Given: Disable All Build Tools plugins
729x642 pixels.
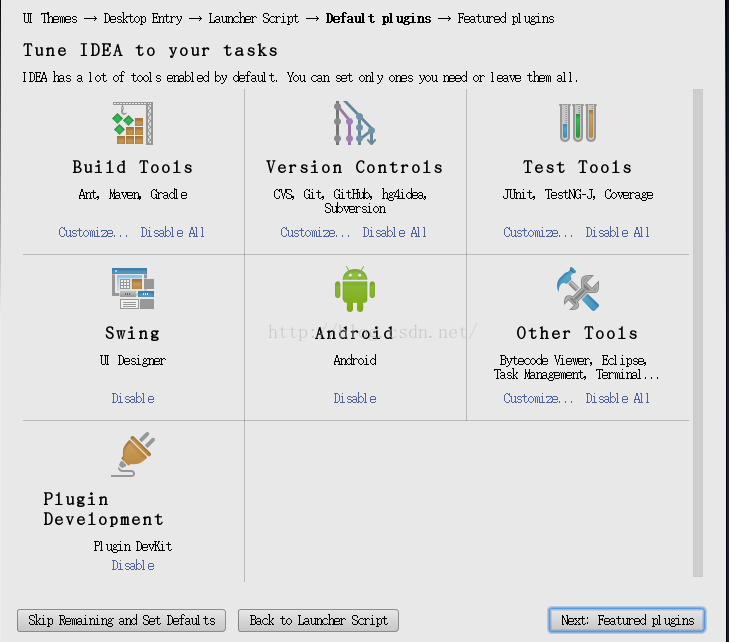Looking at the screenshot, I should (x=172, y=233).
